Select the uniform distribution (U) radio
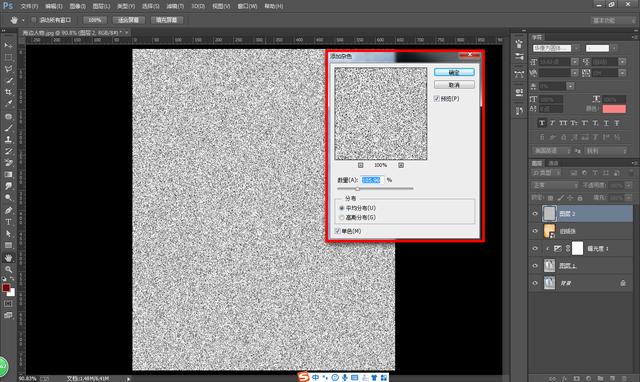 342,208
